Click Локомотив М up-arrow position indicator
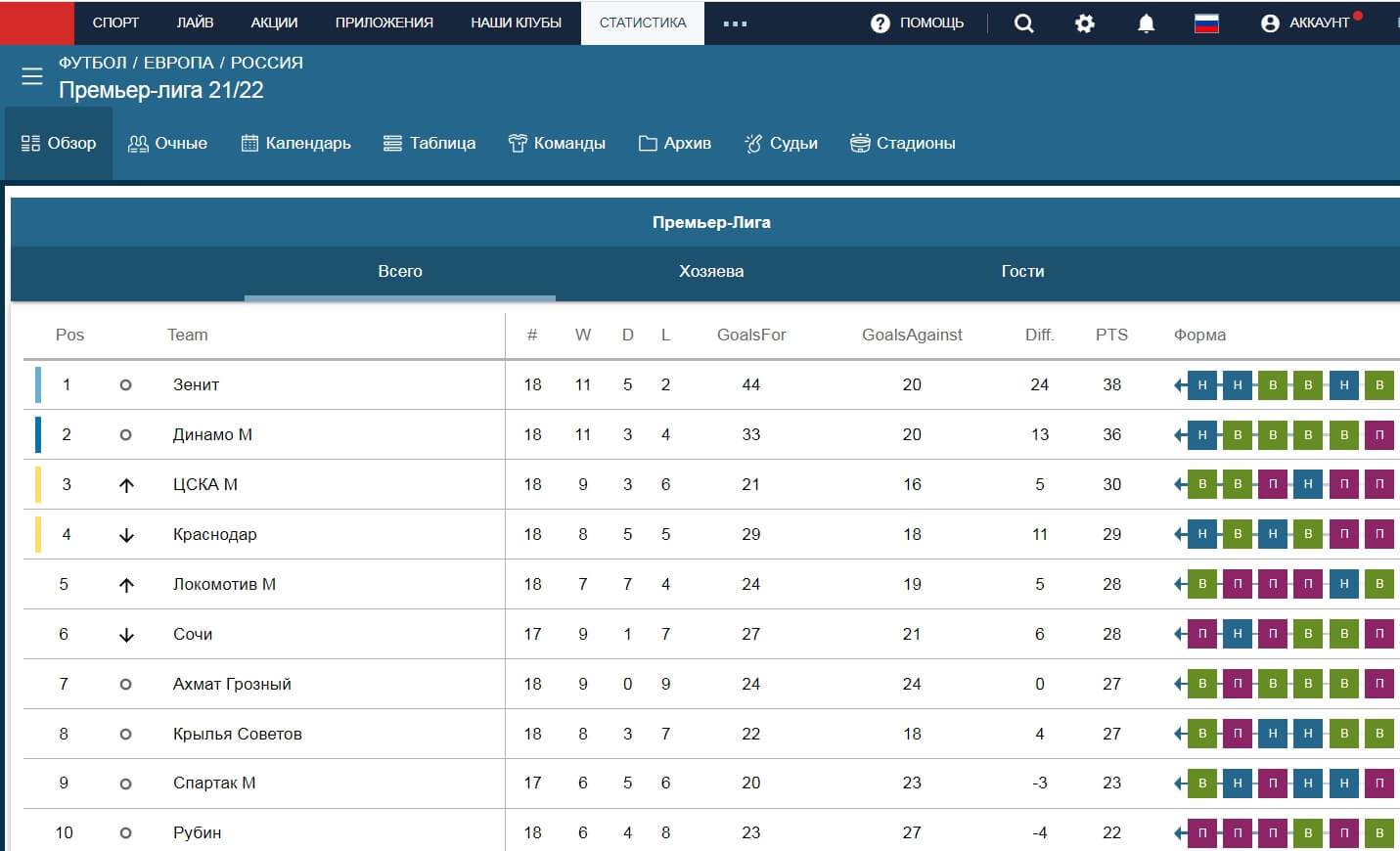This screenshot has height=851, width=1400. [x=126, y=585]
